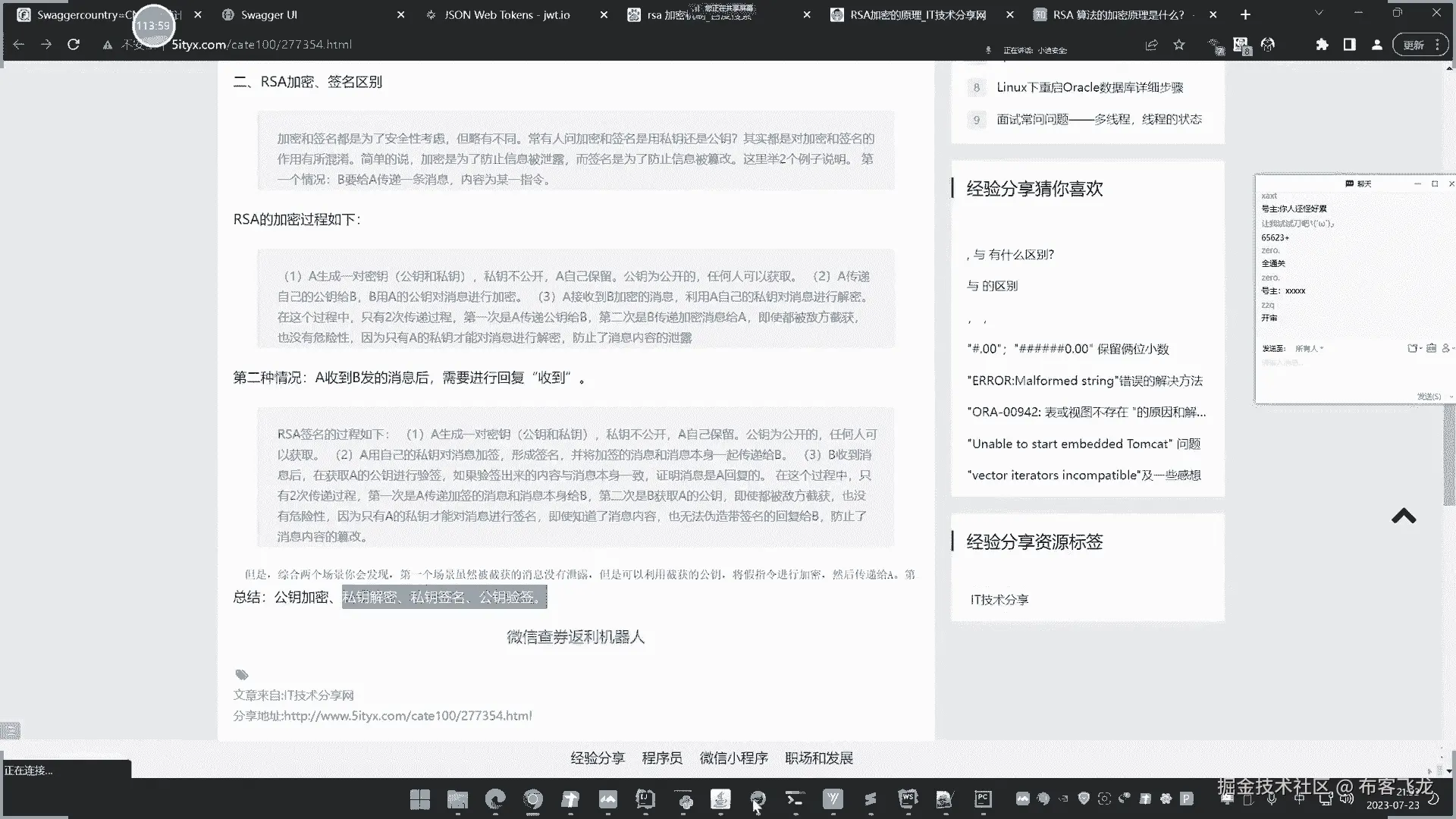
Task: Switch to the Swagger UI tab
Action: (268, 14)
